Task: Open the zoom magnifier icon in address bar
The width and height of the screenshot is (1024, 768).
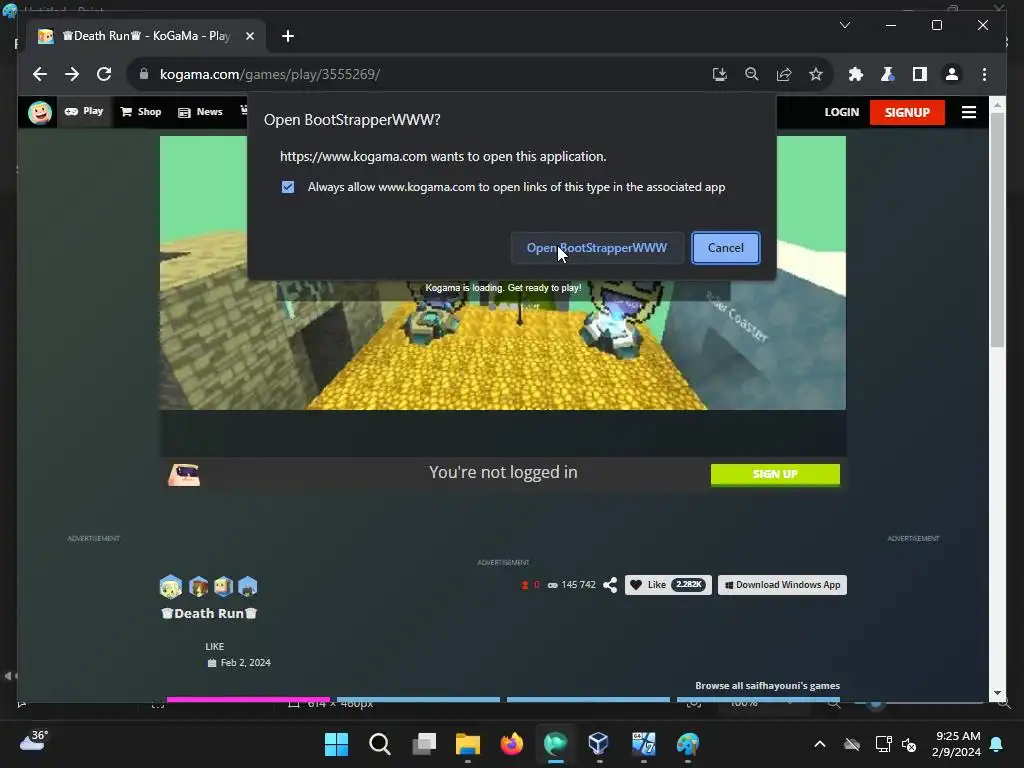Action: [752, 74]
